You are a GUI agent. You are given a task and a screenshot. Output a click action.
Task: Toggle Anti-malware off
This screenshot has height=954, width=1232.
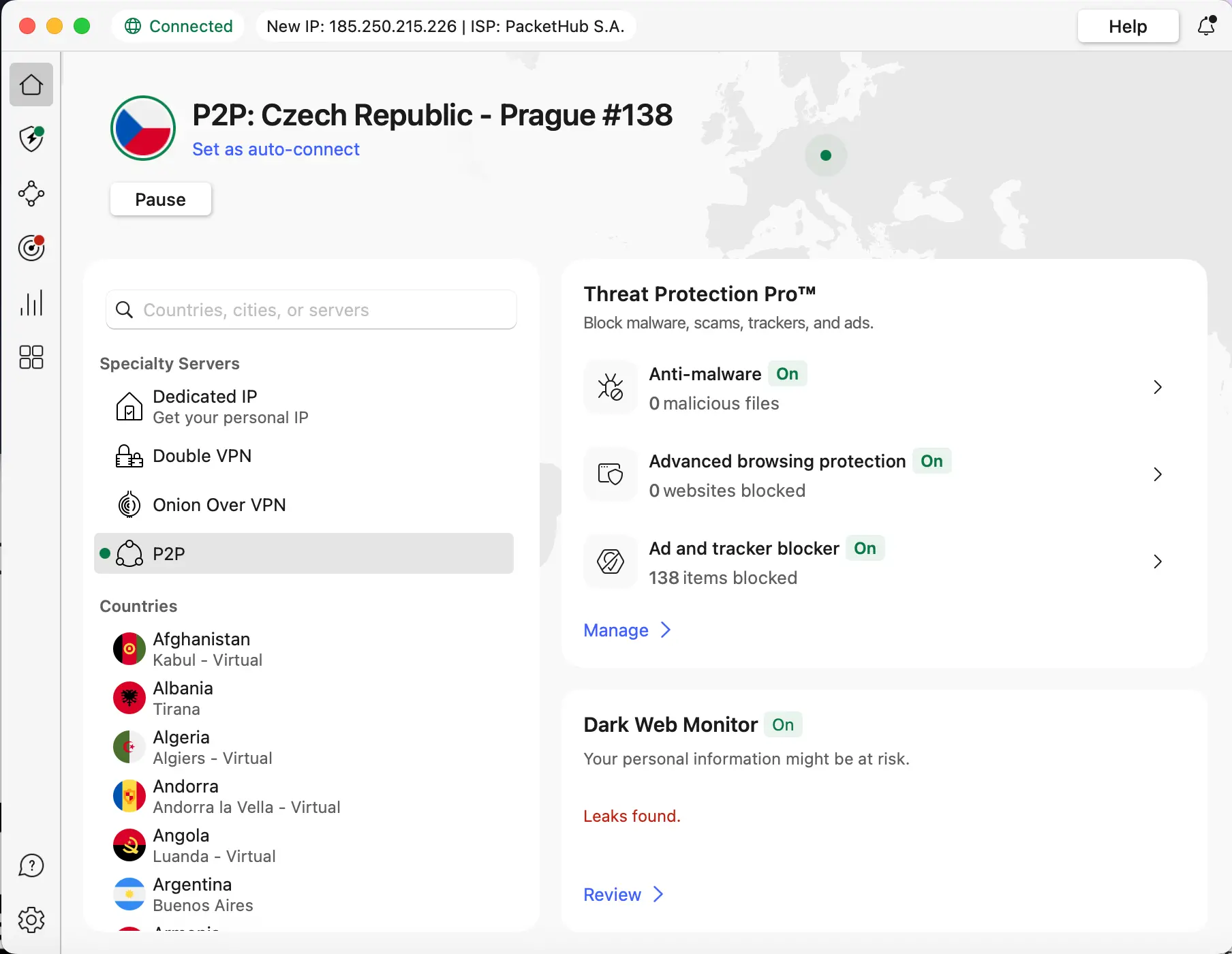tap(787, 373)
